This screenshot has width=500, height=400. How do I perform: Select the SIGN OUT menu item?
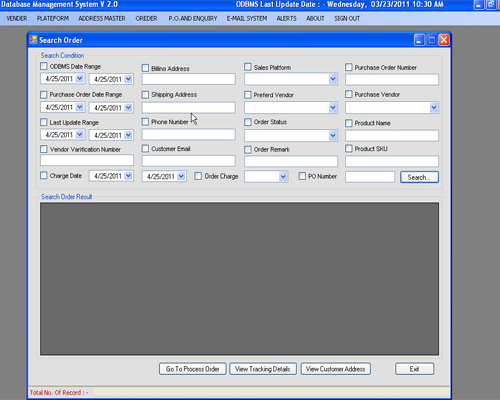coord(347,19)
